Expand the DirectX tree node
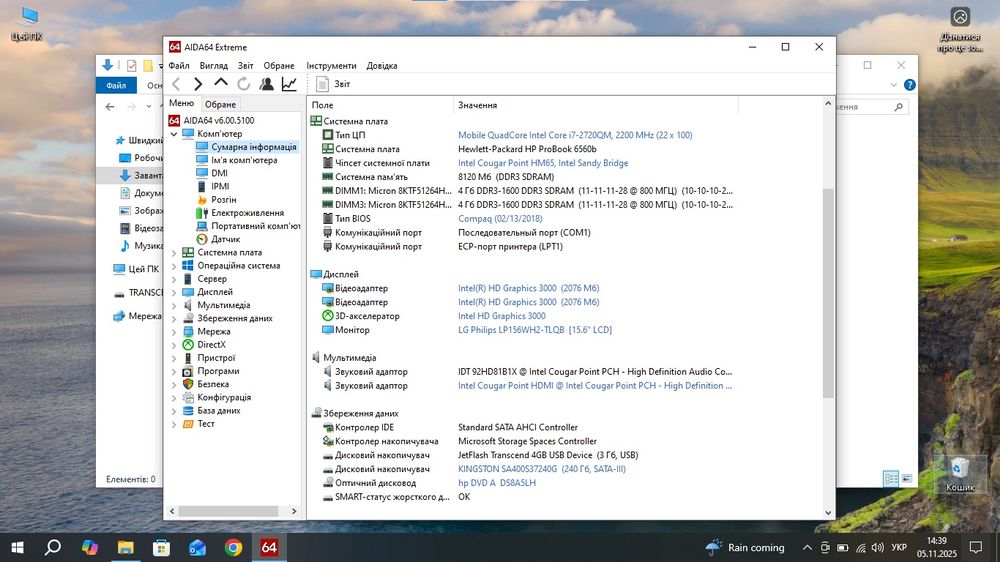The image size is (1000, 562). (x=174, y=345)
